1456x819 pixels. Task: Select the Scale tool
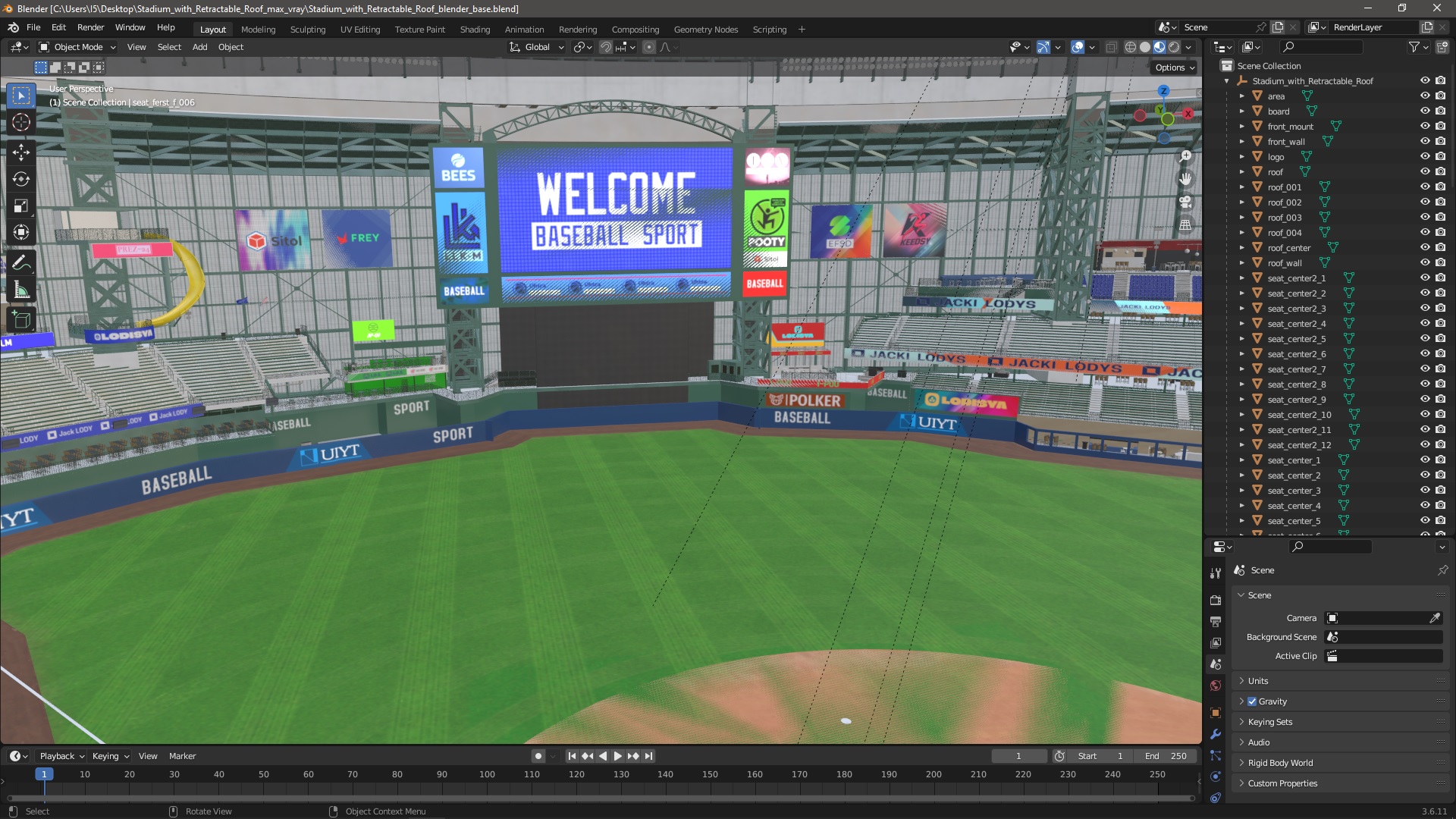[21, 206]
